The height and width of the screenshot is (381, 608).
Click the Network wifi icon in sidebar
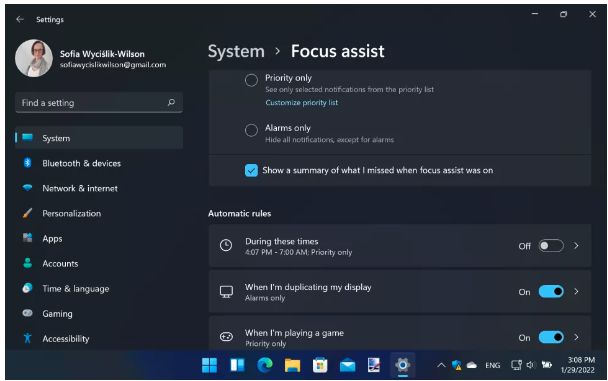pyautogui.click(x=28, y=188)
